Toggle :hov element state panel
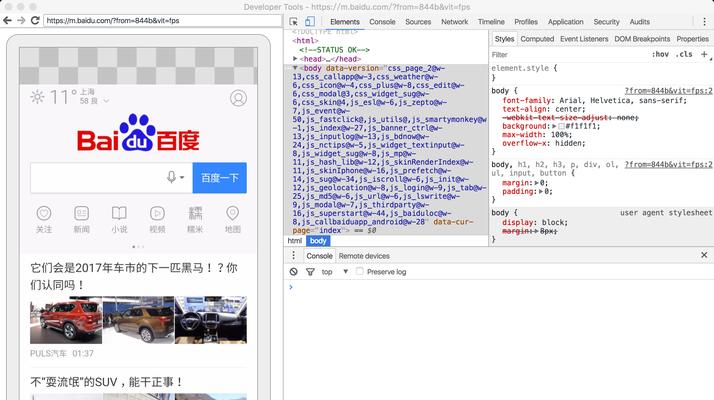Image resolution: width=714 pixels, height=400 pixels. click(660, 54)
